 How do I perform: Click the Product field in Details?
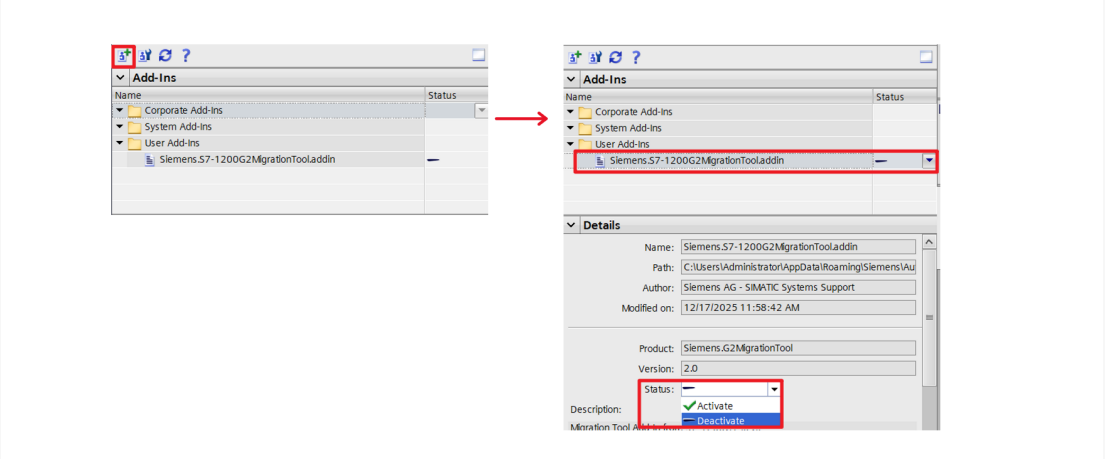coord(798,348)
